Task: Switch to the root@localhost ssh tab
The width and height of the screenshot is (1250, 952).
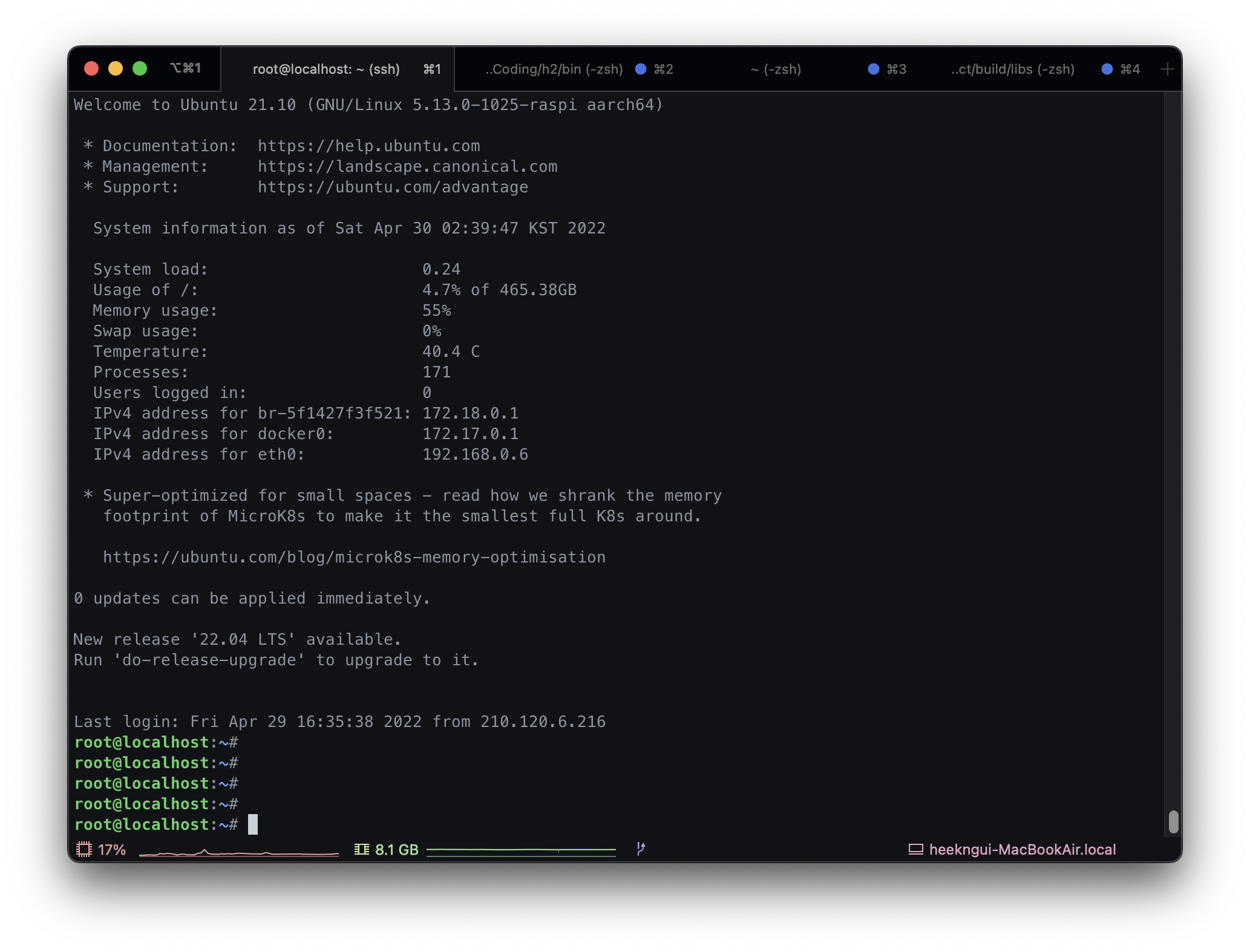Action: click(326, 70)
